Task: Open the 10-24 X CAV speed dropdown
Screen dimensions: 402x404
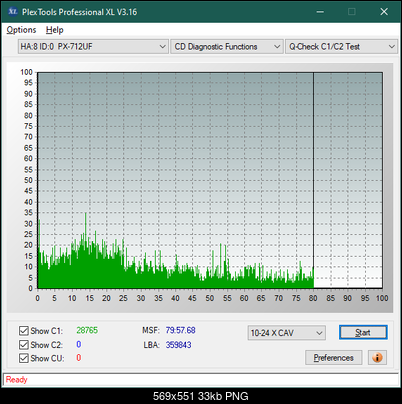Action: pos(287,333)
